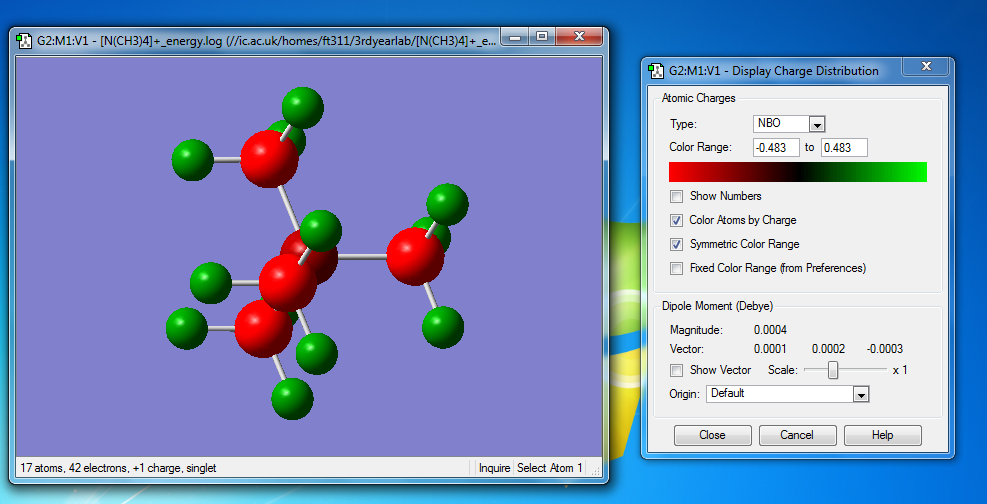Click the Display Charge Distribution dialog title icon
This screenshot has width=987, height=504.
tap(655, 70)
